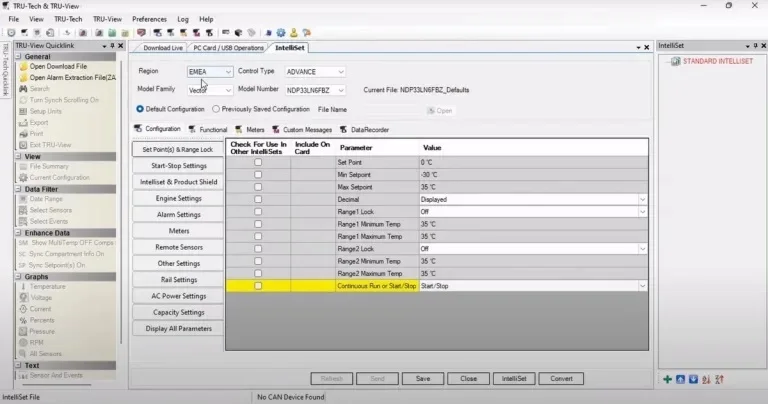This screenshot has width=768, height=404.
Task: Click the green plus add IntelliSet icon
Action: coord(667,379)
